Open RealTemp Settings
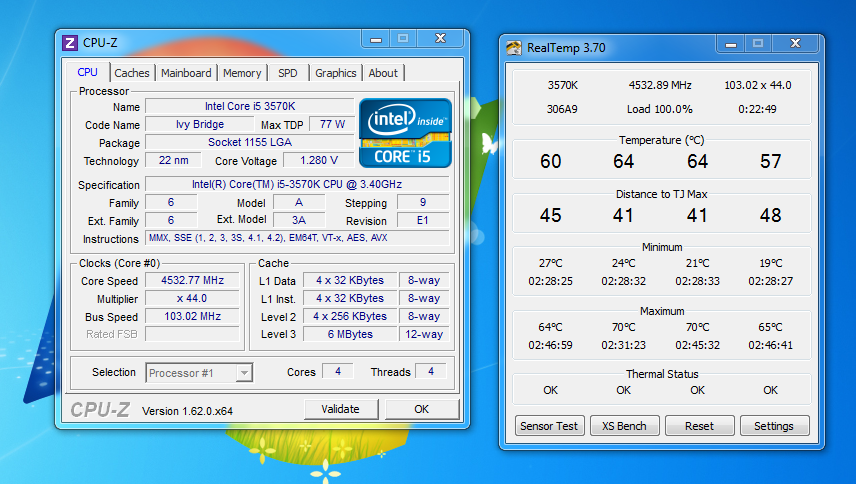Viewport: 856px width, 484px height. 774,426
